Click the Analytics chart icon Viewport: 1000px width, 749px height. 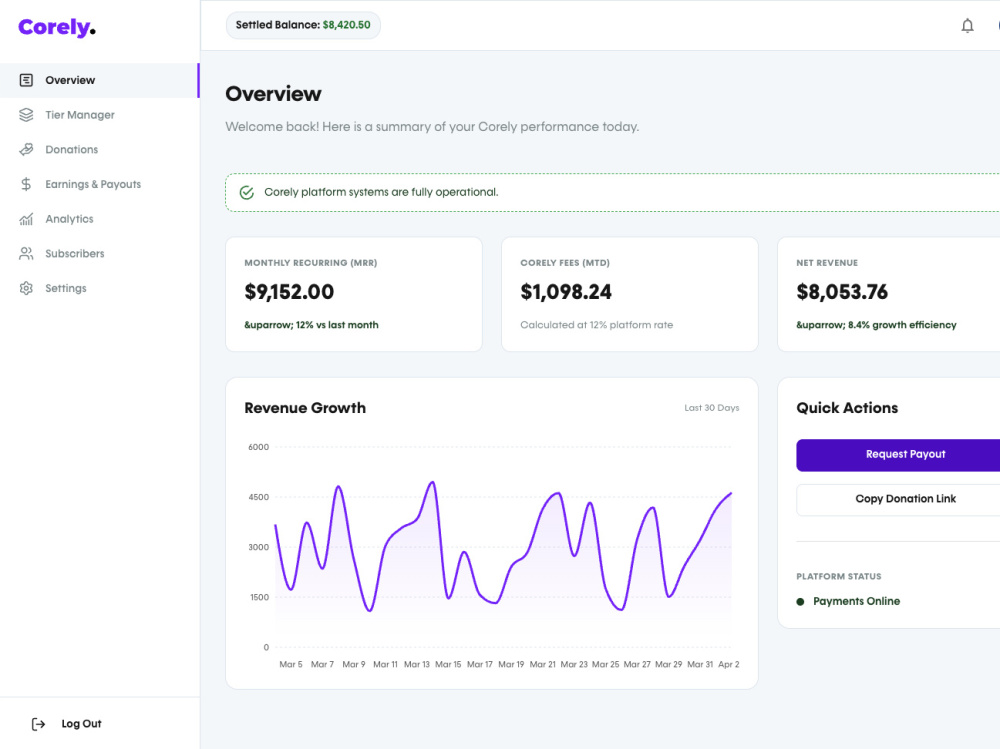point(26,219)
